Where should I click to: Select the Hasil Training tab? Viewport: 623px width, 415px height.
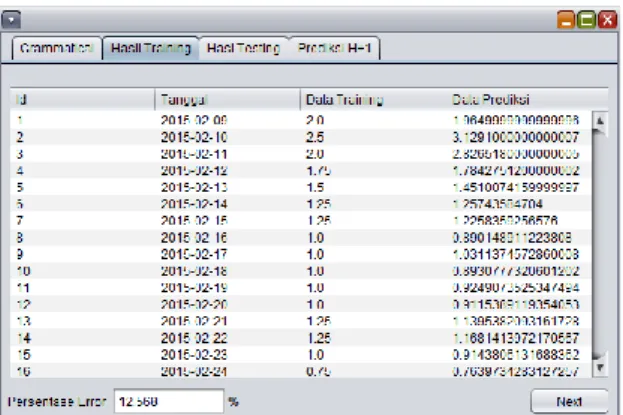tap(151, 48)
